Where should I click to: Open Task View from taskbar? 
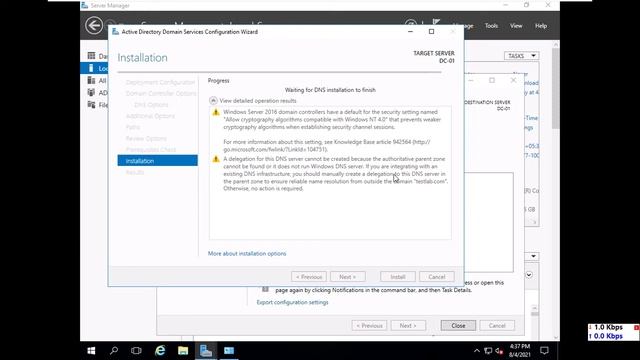coord(136,351)
